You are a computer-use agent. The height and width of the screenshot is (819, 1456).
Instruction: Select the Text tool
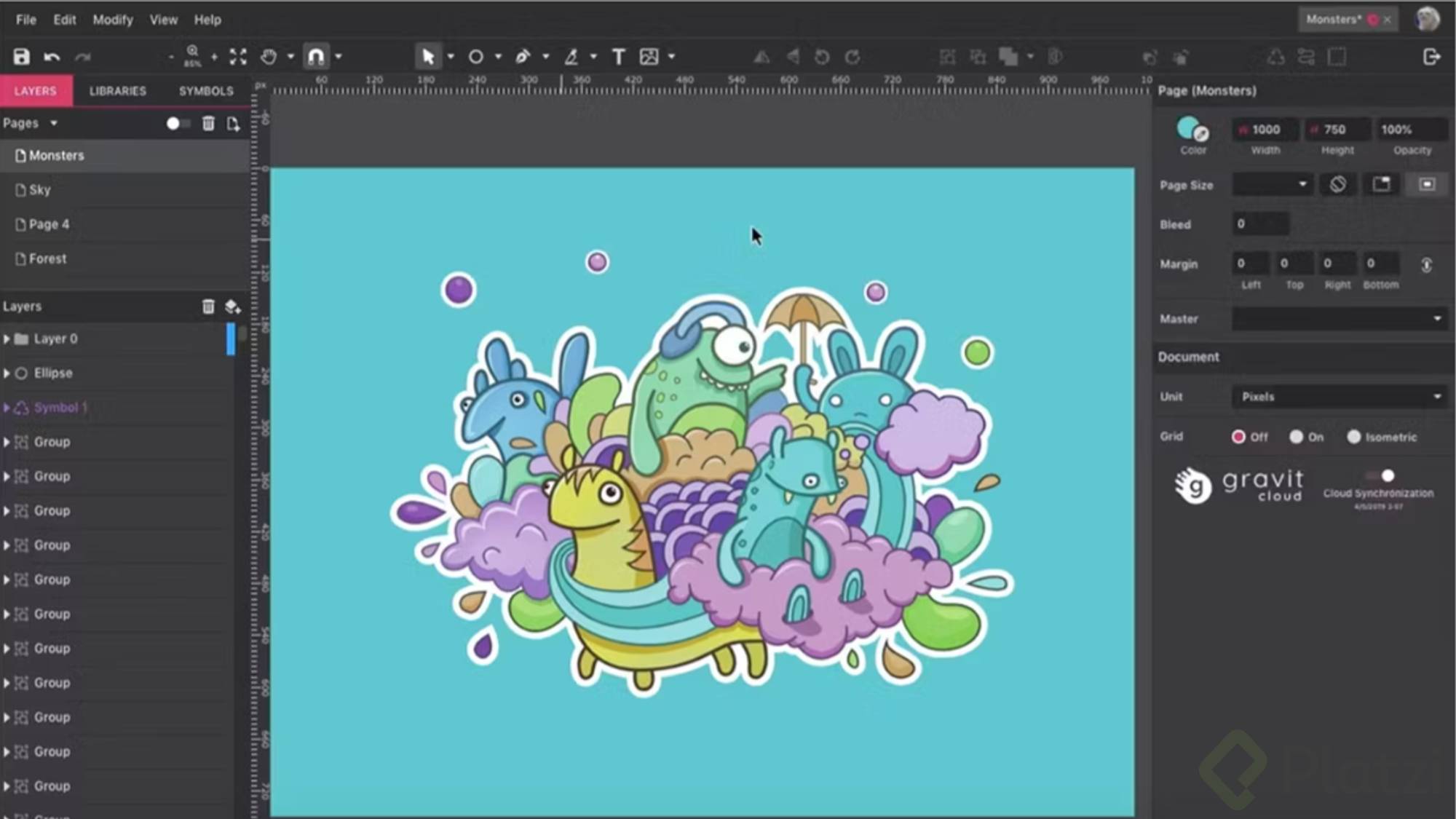[x=618, y=57]
